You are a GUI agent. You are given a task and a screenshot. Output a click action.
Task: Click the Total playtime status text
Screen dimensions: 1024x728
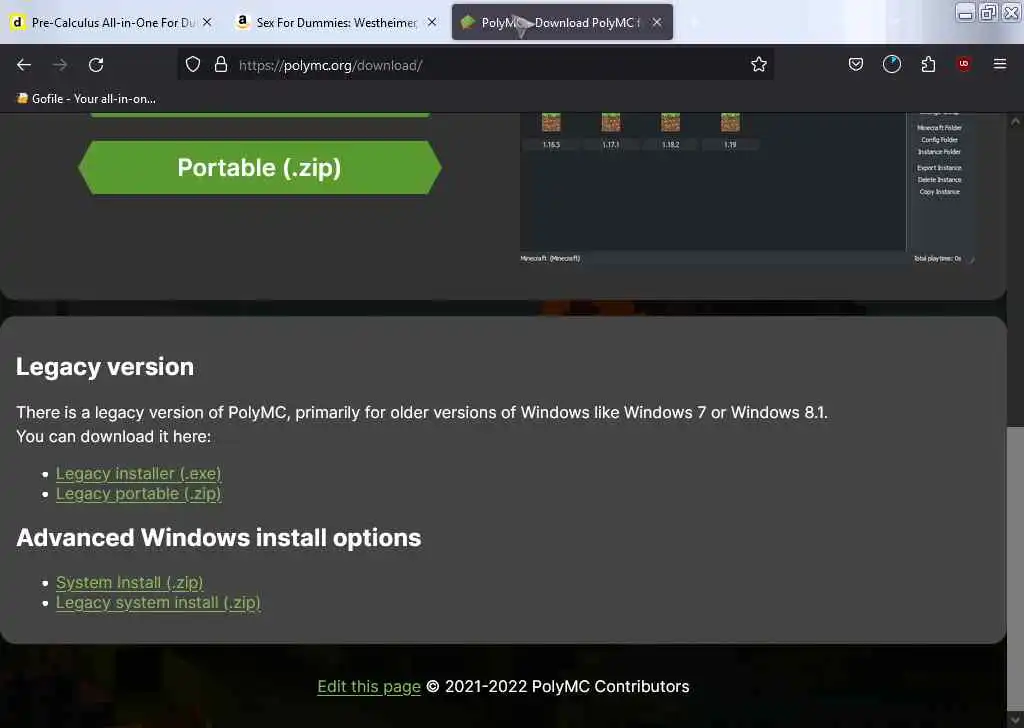click(937, 259)
